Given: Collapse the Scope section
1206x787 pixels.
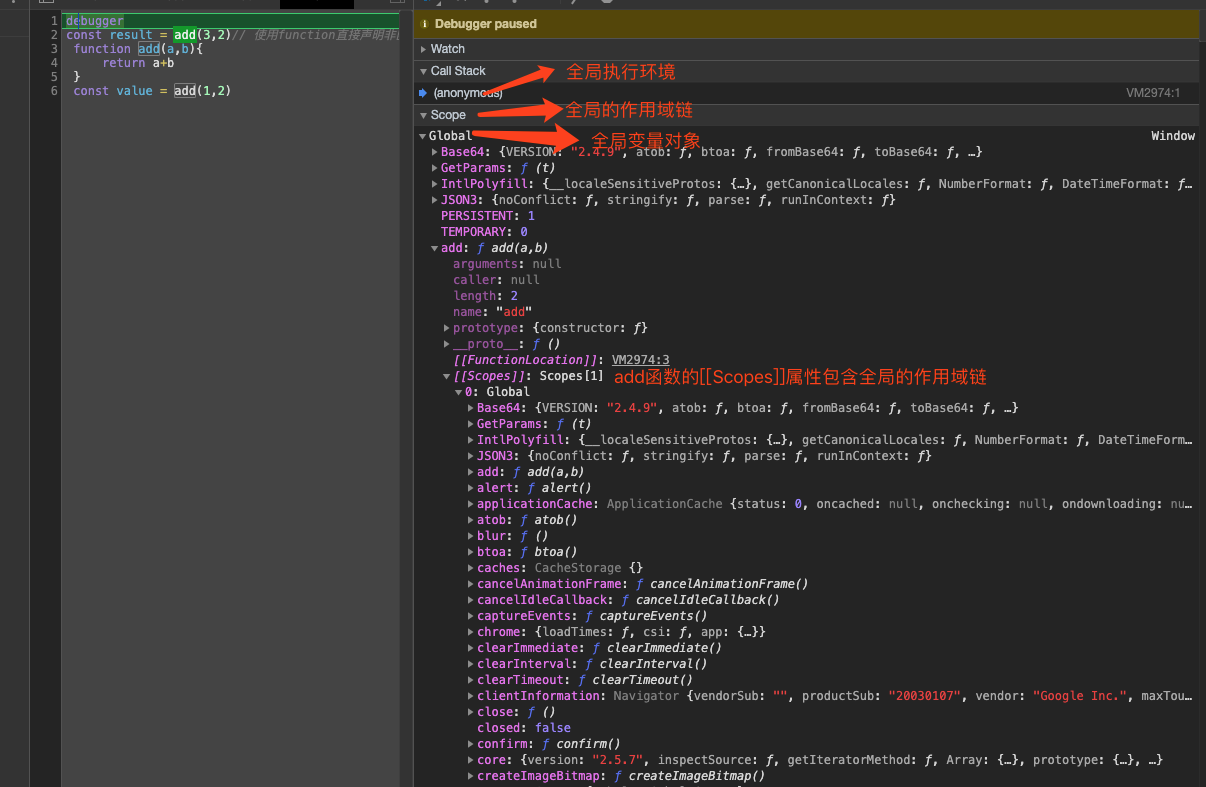Looking at the screenshot, I should (x=423, y=115).
